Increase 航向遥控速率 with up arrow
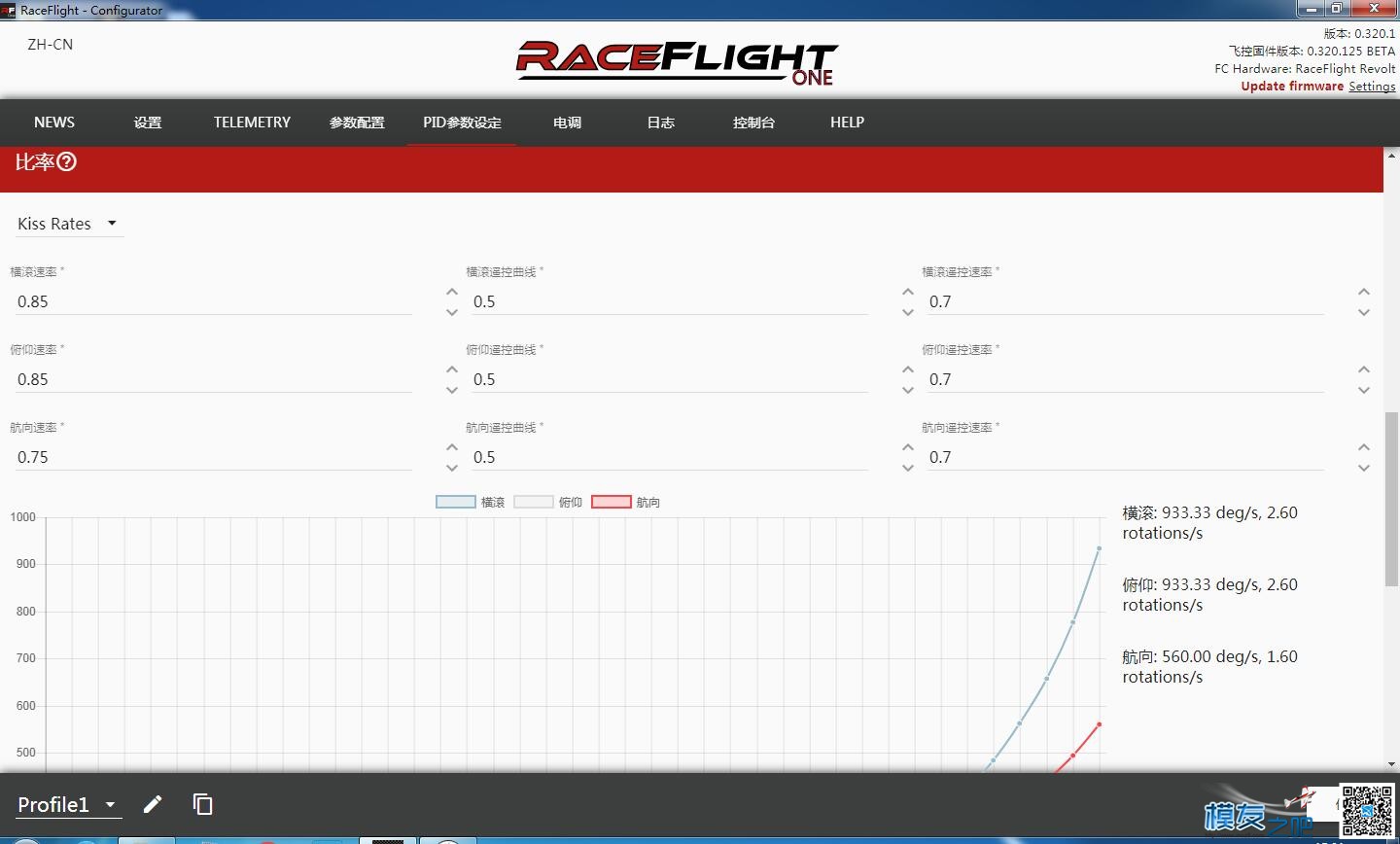 (x=1364, y=447)
